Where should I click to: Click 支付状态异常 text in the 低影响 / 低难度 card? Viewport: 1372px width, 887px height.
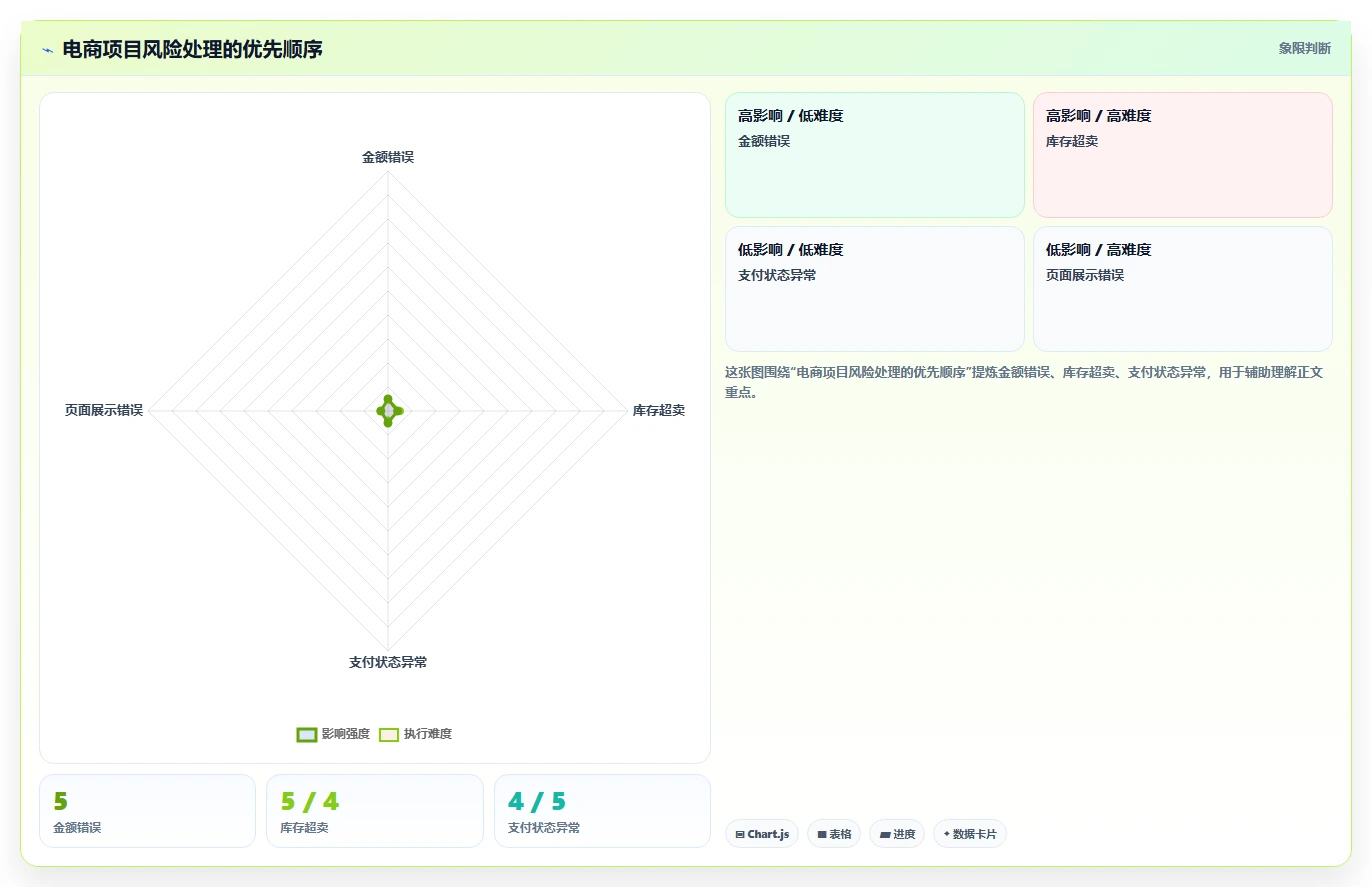click(x=777, y=275)
